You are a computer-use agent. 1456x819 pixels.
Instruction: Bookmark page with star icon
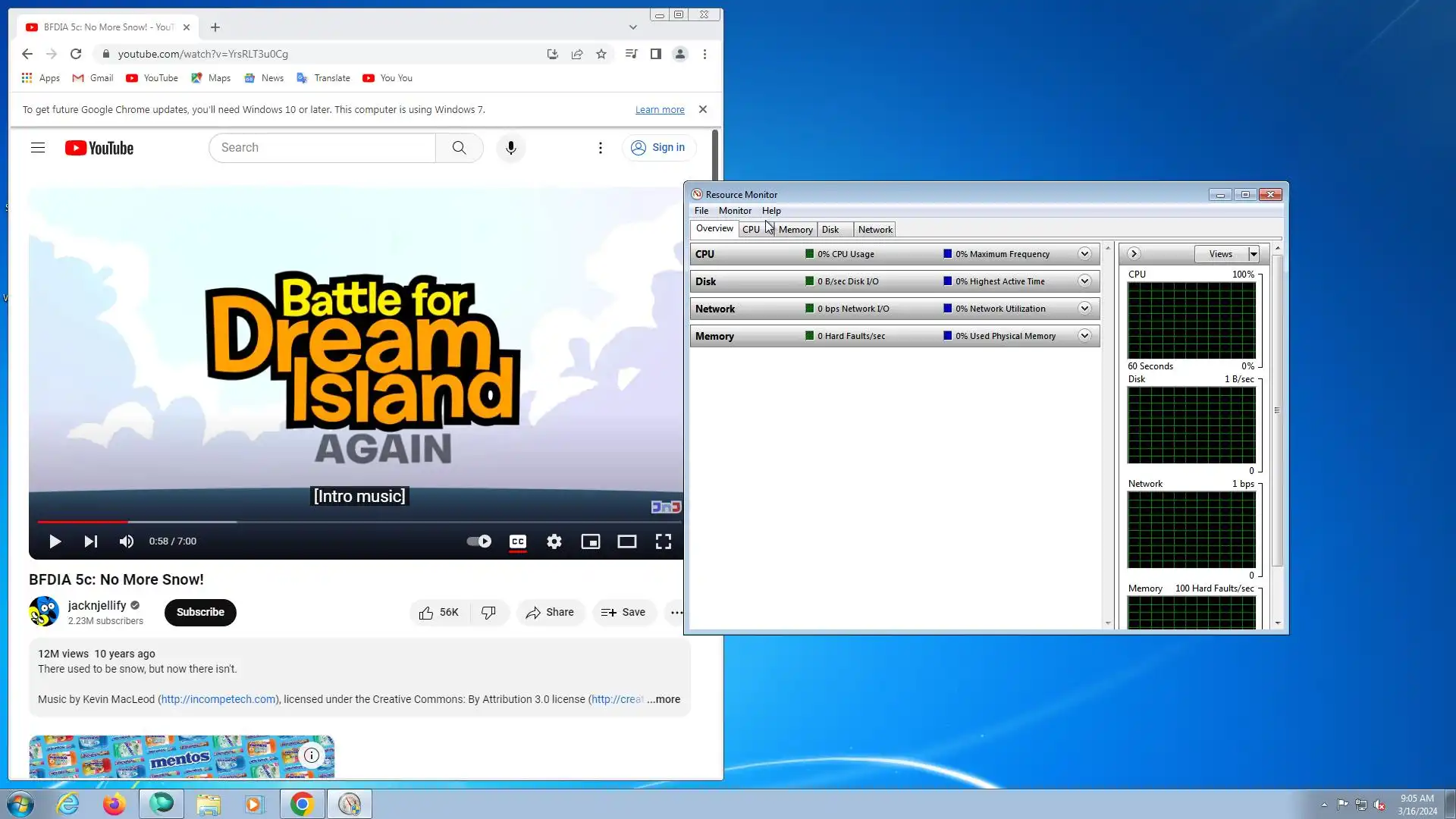(x=601, y=54)
